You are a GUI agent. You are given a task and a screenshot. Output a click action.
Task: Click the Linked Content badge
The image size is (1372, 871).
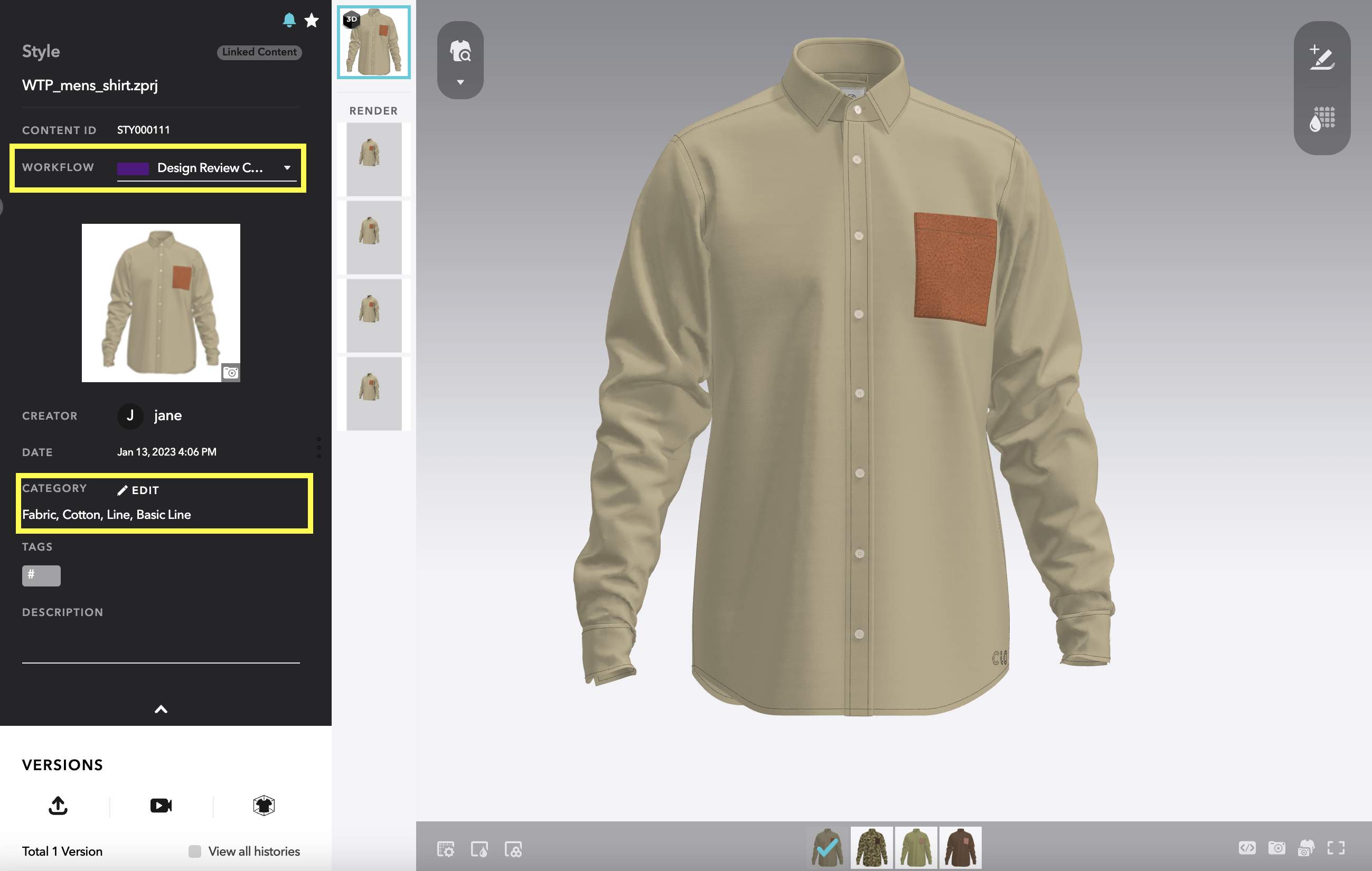click(x=259, y=52)
